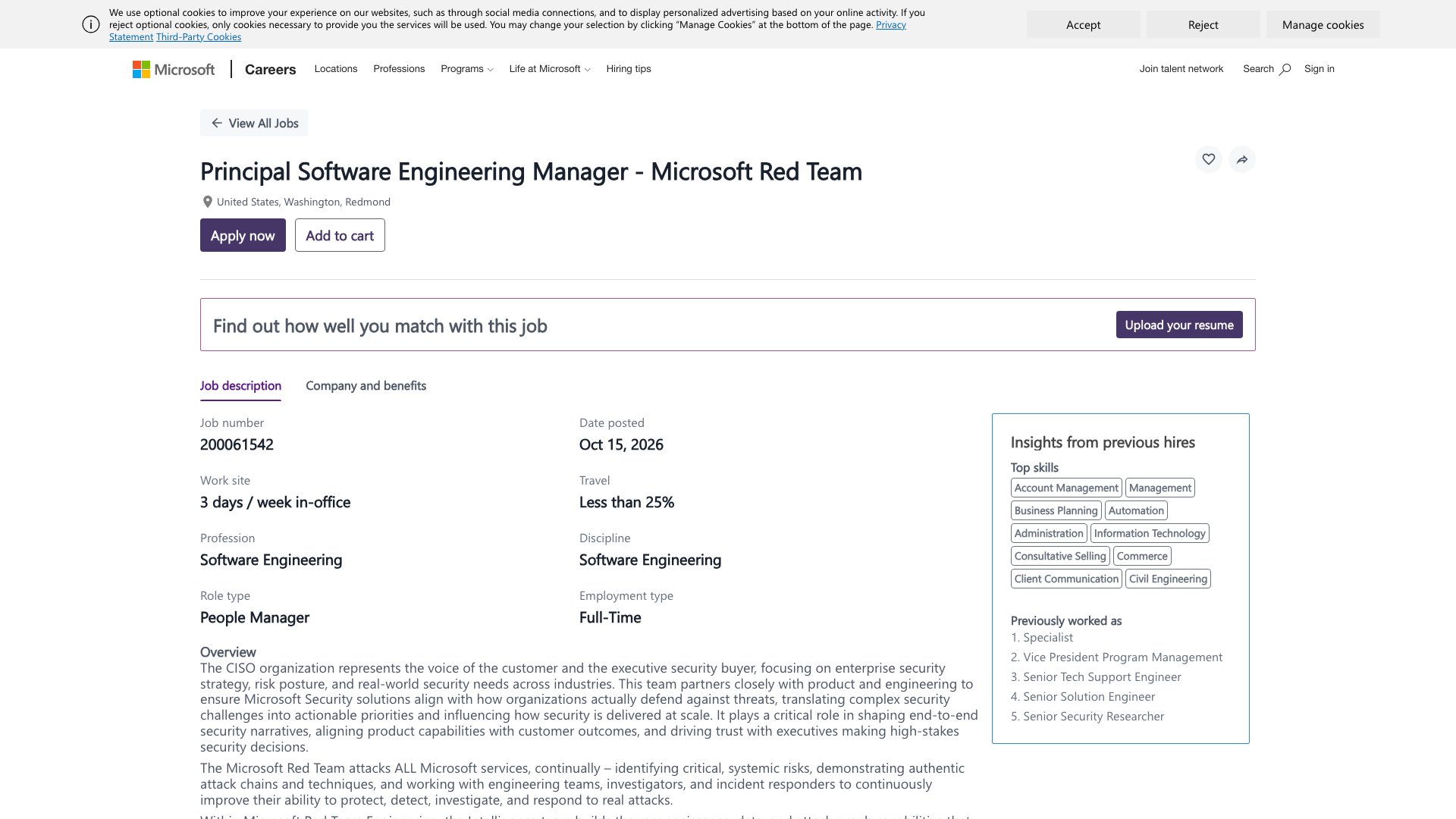Screen dimensions: 1456x819
Task: Click the heart icon to save job
Action: pos(1209,159)
